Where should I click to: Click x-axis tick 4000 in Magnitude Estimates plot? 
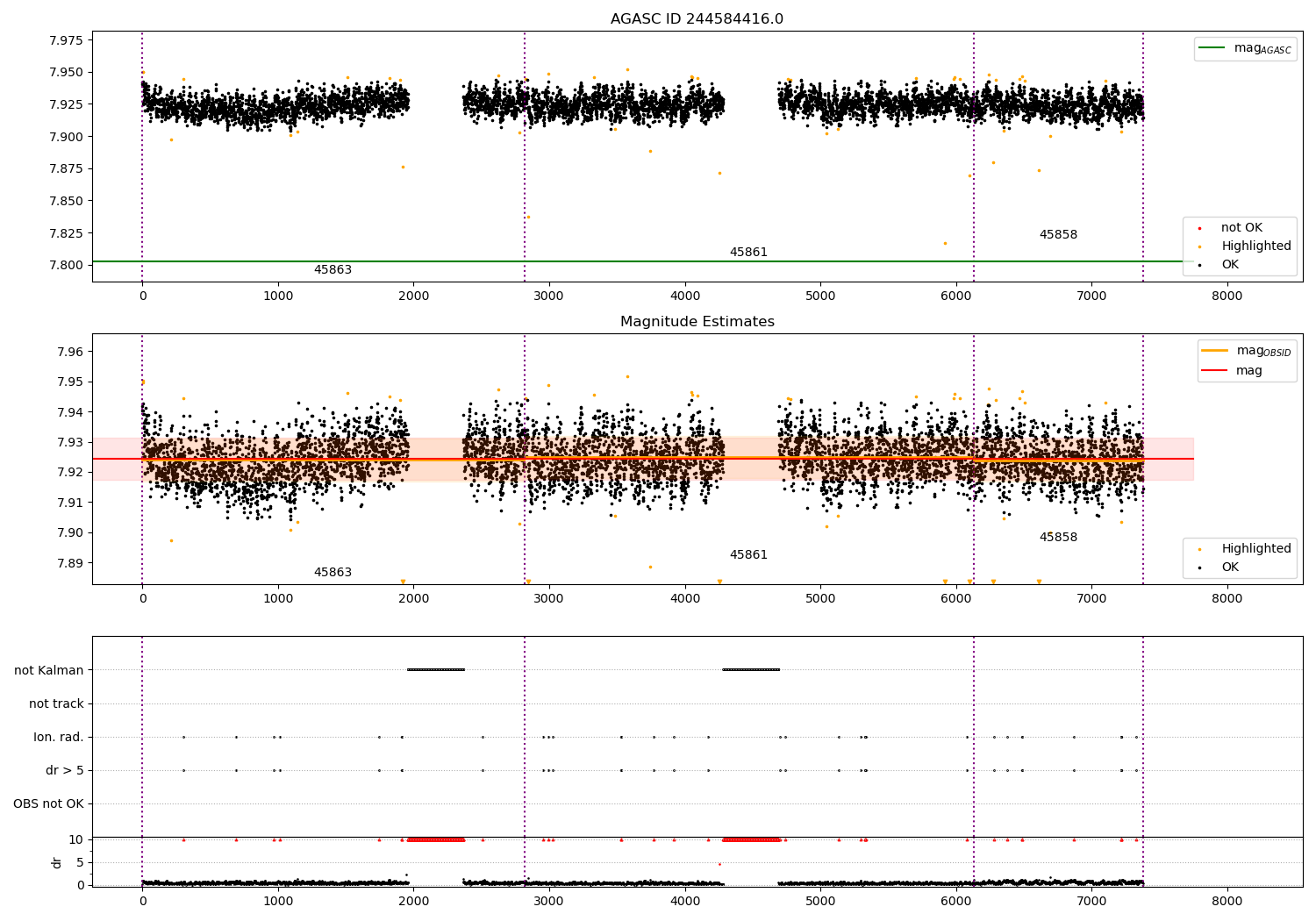click(684, 599)
